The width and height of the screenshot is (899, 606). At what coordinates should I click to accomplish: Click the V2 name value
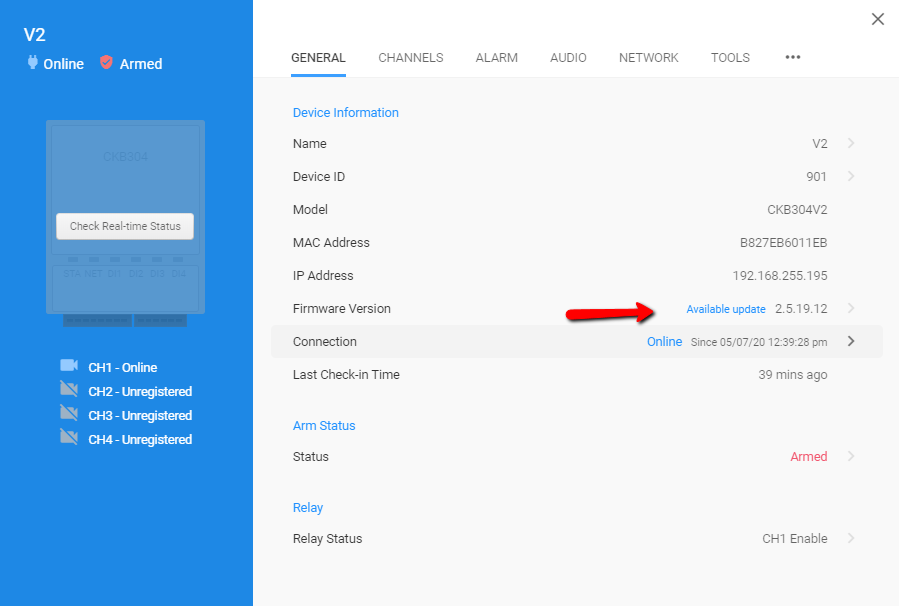[820, 144]
